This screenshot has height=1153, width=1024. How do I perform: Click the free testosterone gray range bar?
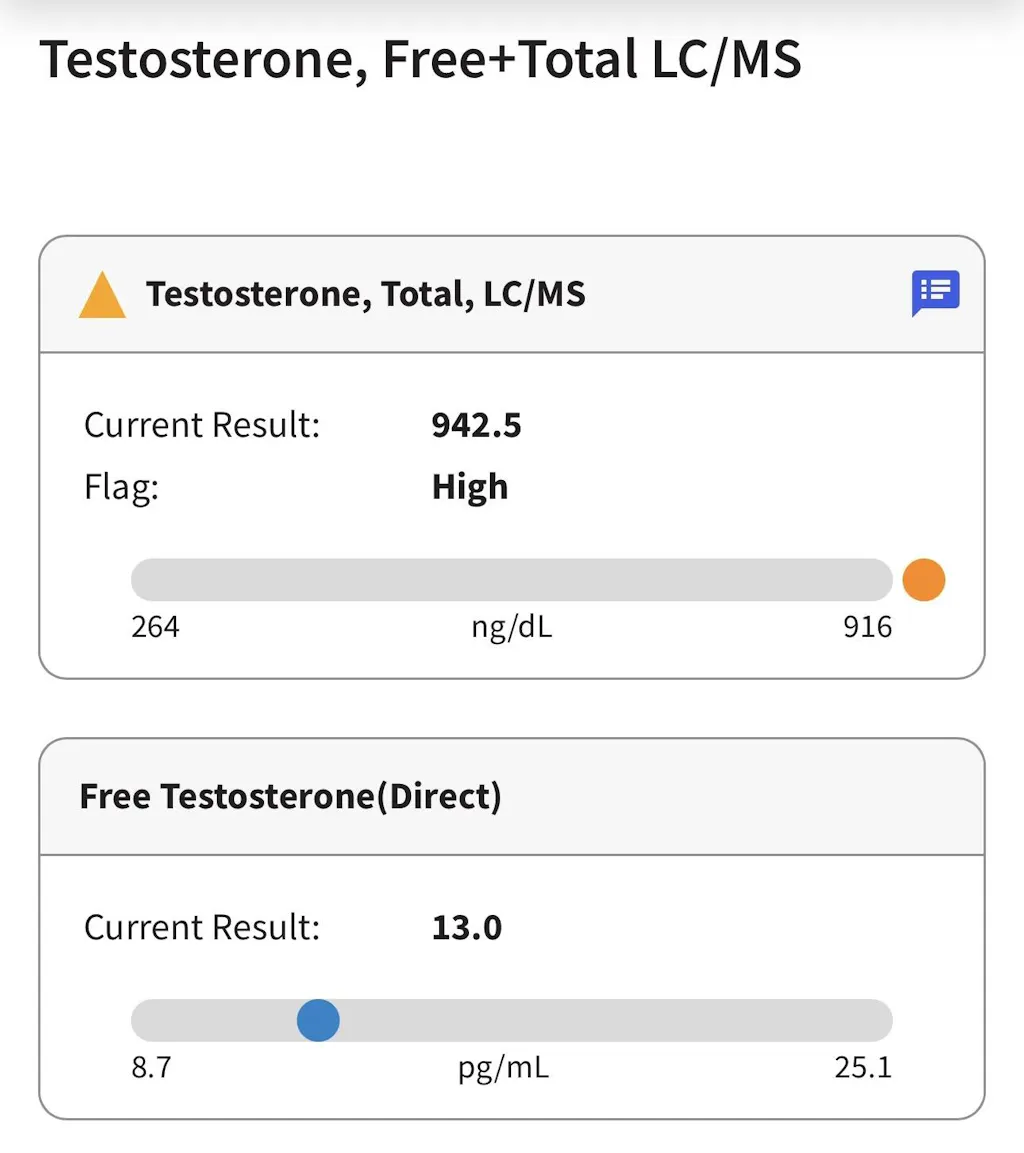click(x=600, y=1021)
